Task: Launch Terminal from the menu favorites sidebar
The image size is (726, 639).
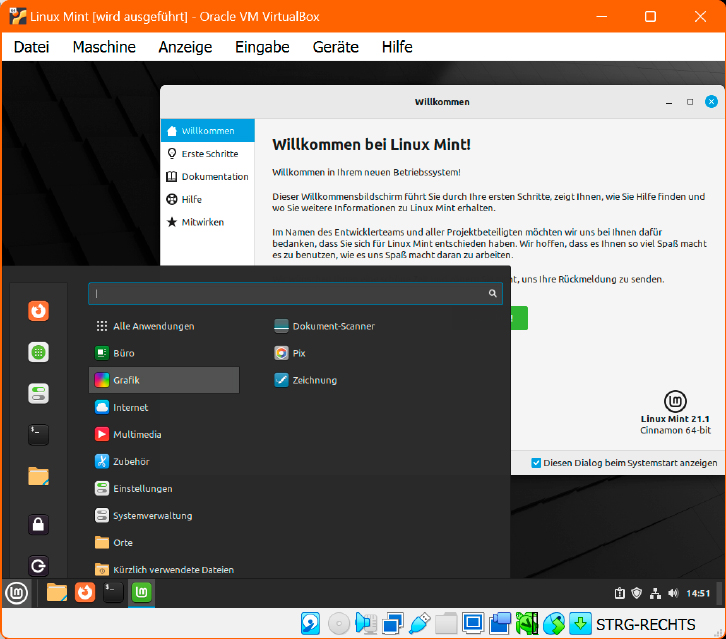Action: coord(38,435)
